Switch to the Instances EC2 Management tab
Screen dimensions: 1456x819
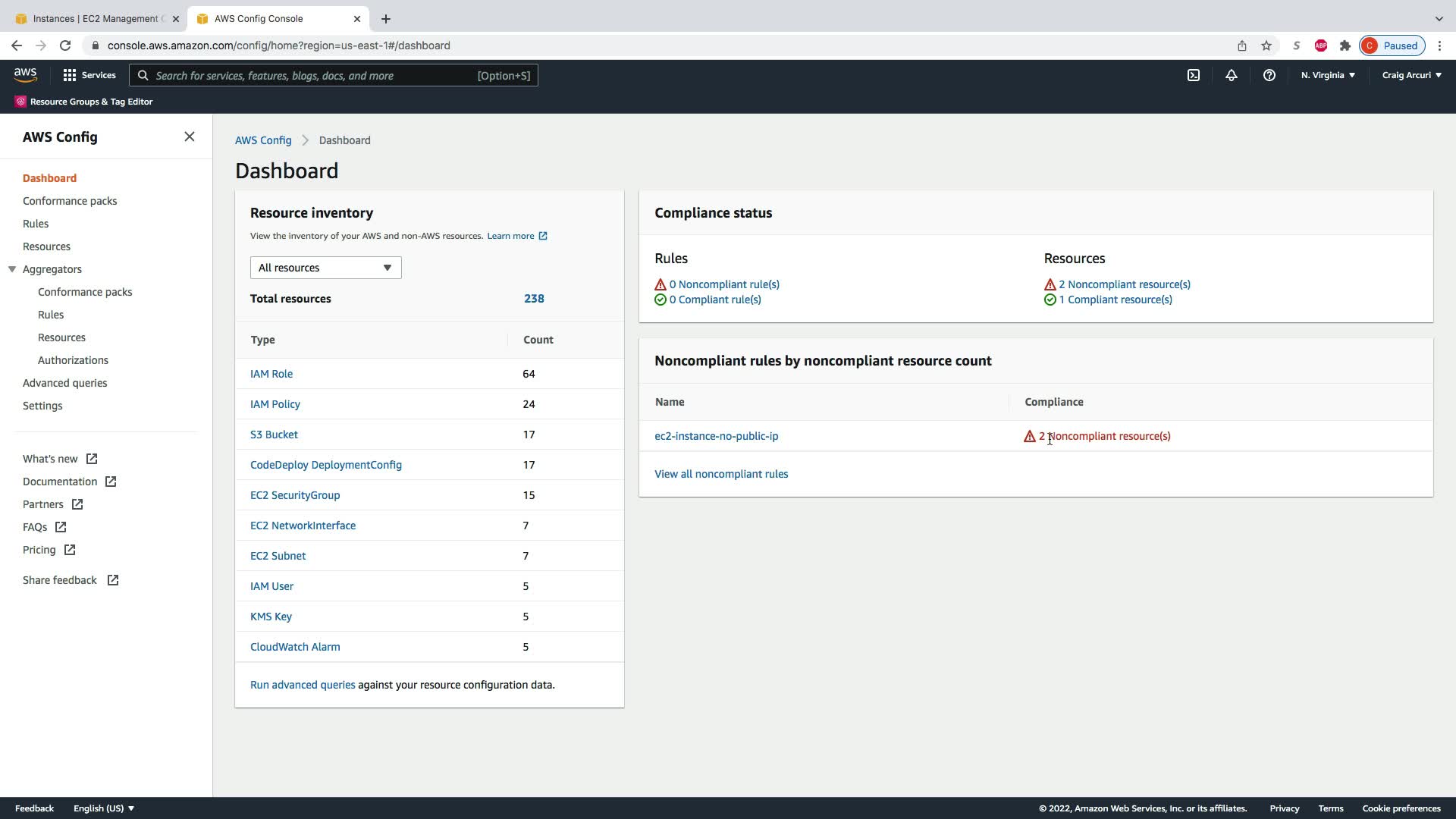95,18
